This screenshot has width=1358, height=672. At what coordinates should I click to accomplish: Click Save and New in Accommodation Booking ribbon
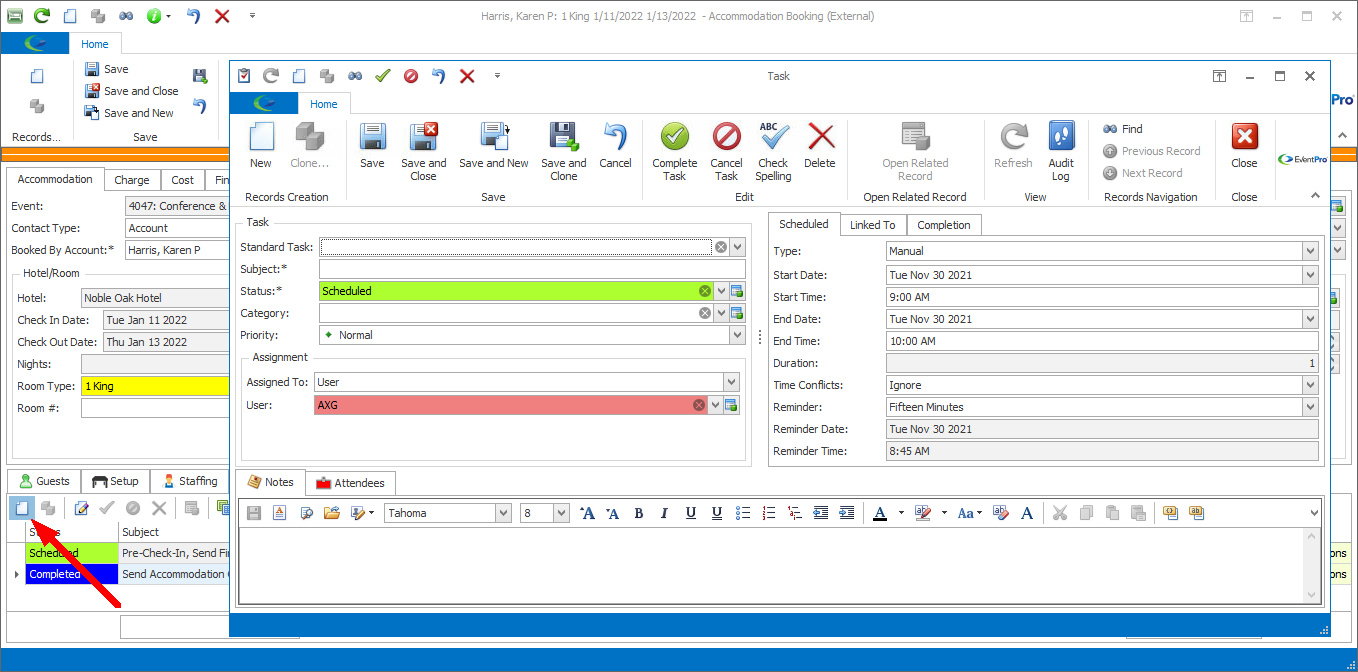129,113
